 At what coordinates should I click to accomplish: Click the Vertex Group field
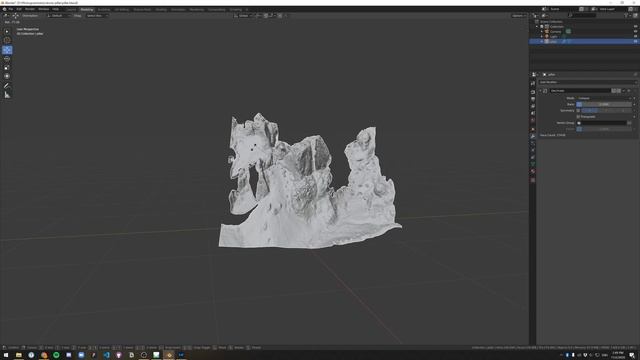coord(601,123)
